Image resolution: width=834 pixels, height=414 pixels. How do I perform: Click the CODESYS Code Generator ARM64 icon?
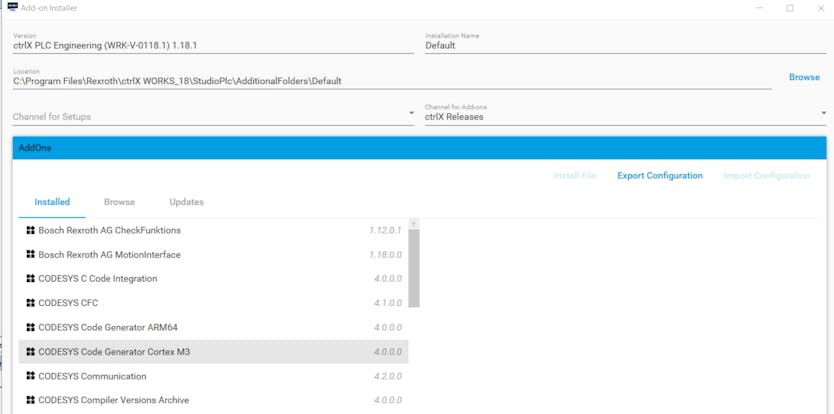point(30,328)
